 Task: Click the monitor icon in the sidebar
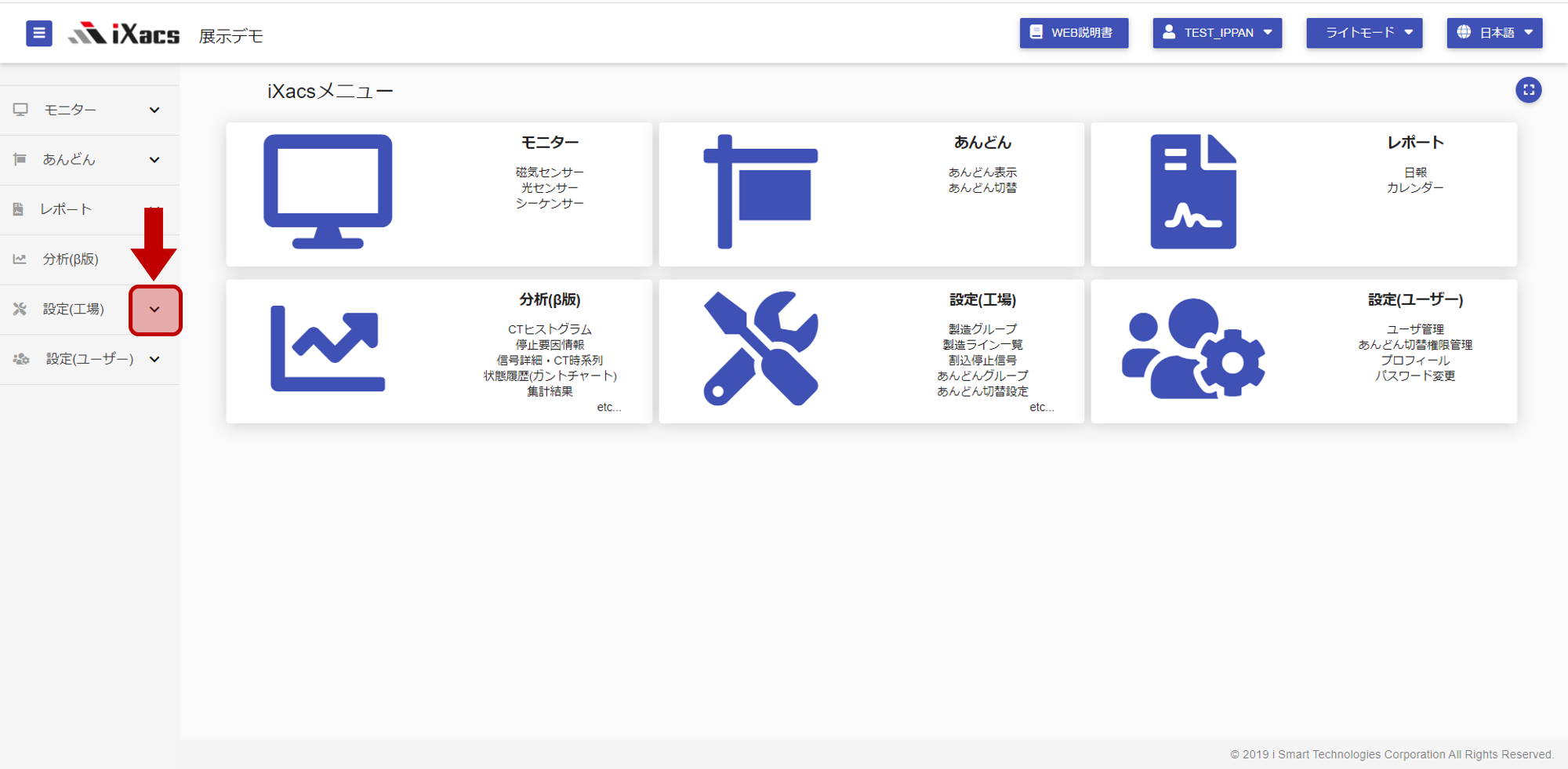[x=20, y=110]
